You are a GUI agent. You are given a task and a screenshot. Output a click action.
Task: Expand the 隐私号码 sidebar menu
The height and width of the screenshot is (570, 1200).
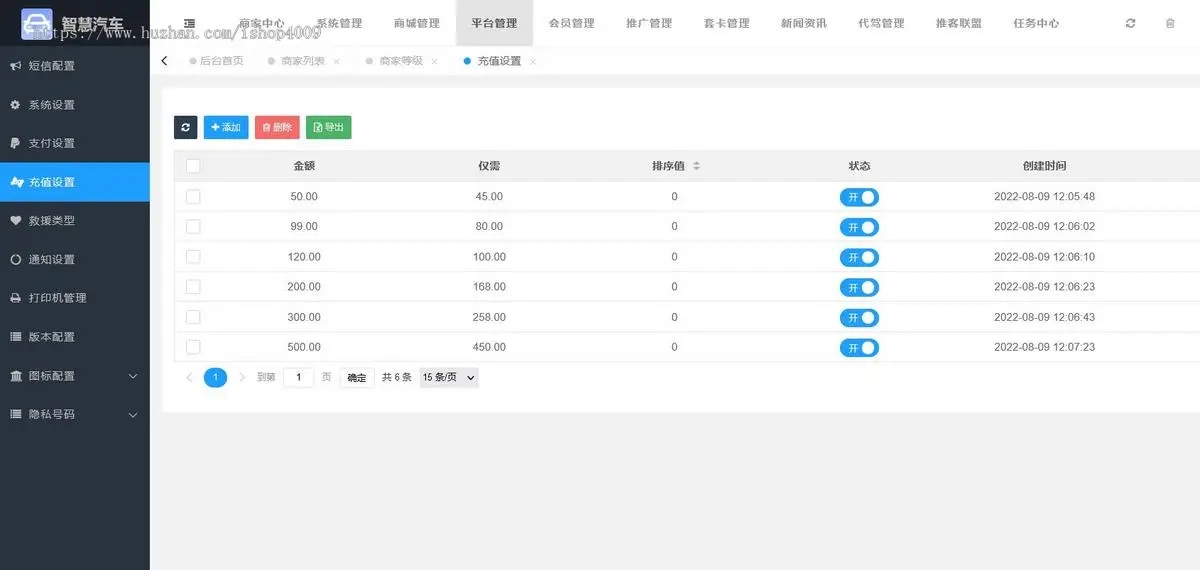coord(133,414)
